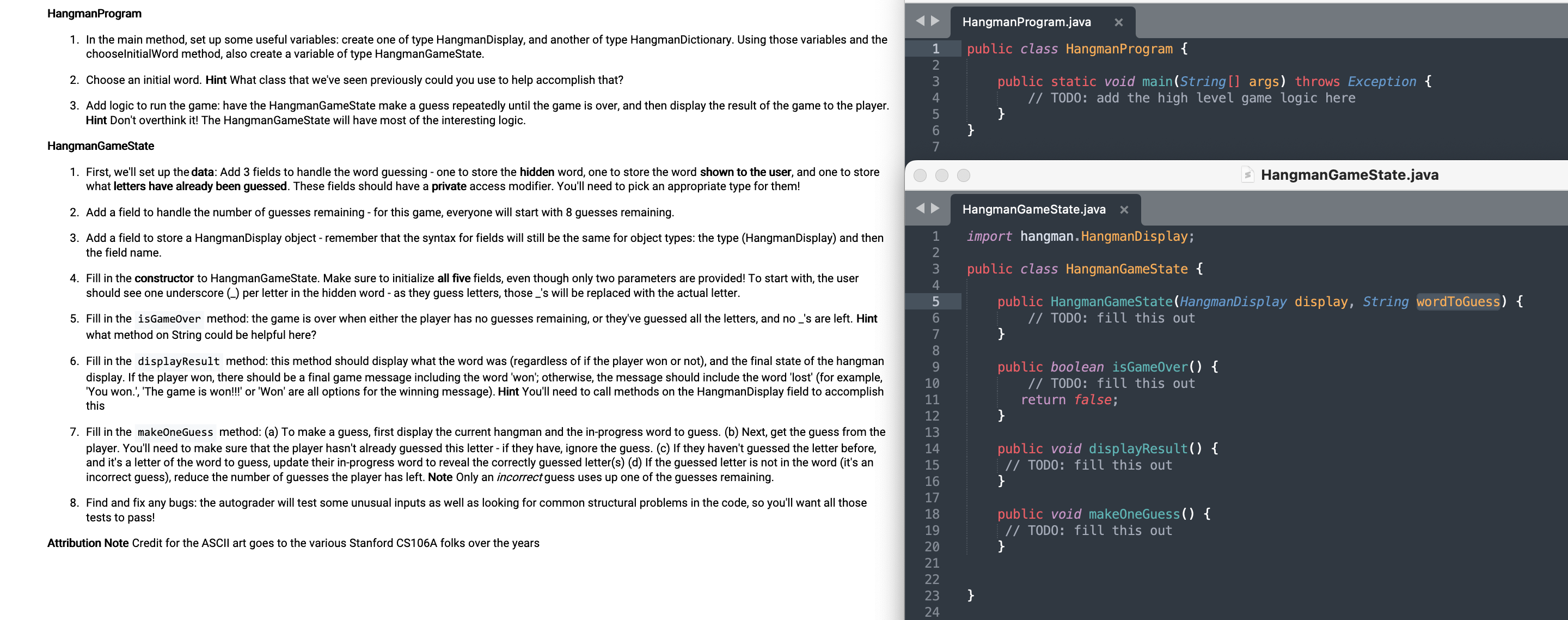Click the inline isGameOver code snippet in instructions
This screenshot has width=1568, height=620.
coord(168,319)
